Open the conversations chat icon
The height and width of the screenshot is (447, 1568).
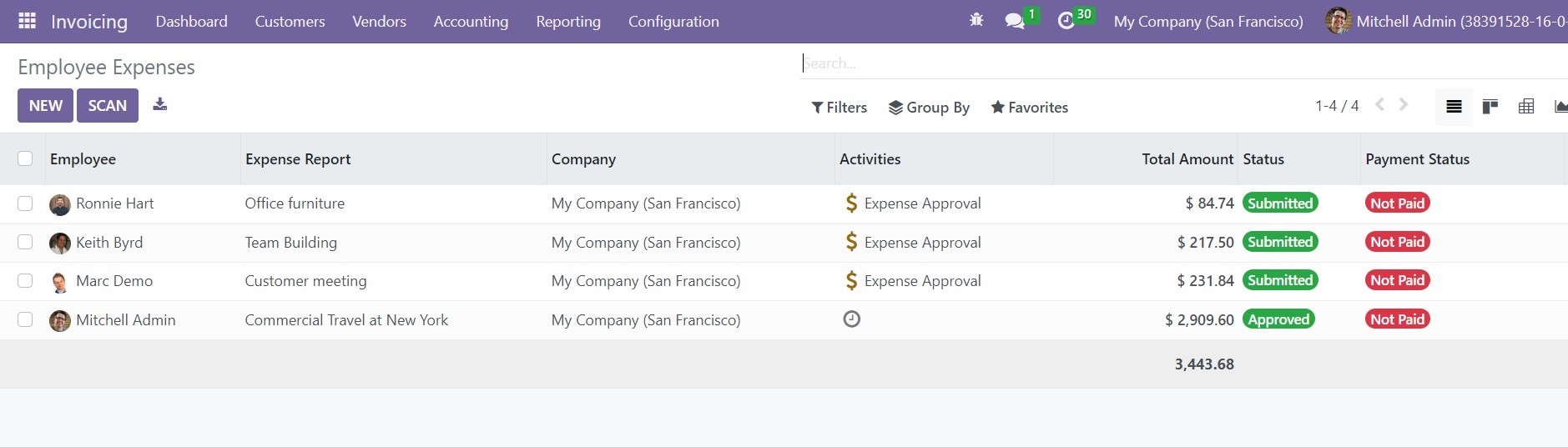(x=1015, y=21)
